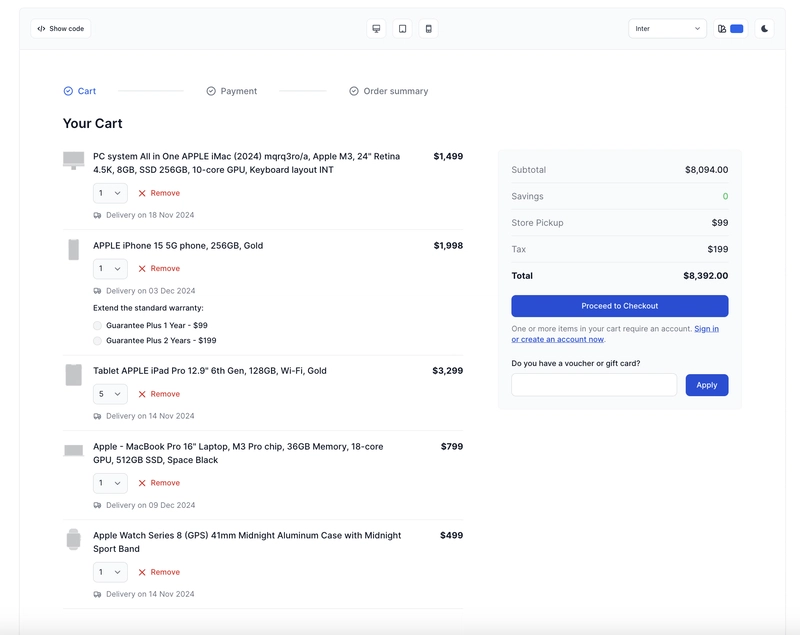The height and width of the screenshot is (635, 800).
Task: Remove the iPad Pro from cart
Action: point(159,394)
